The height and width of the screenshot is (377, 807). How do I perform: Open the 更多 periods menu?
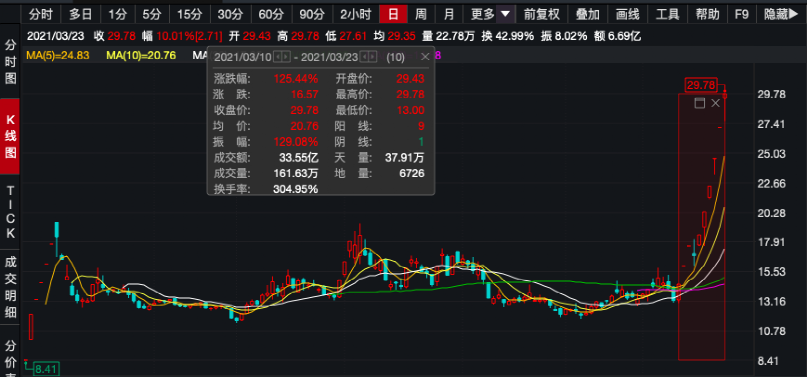pyautogui.click(x=482, y=14)
